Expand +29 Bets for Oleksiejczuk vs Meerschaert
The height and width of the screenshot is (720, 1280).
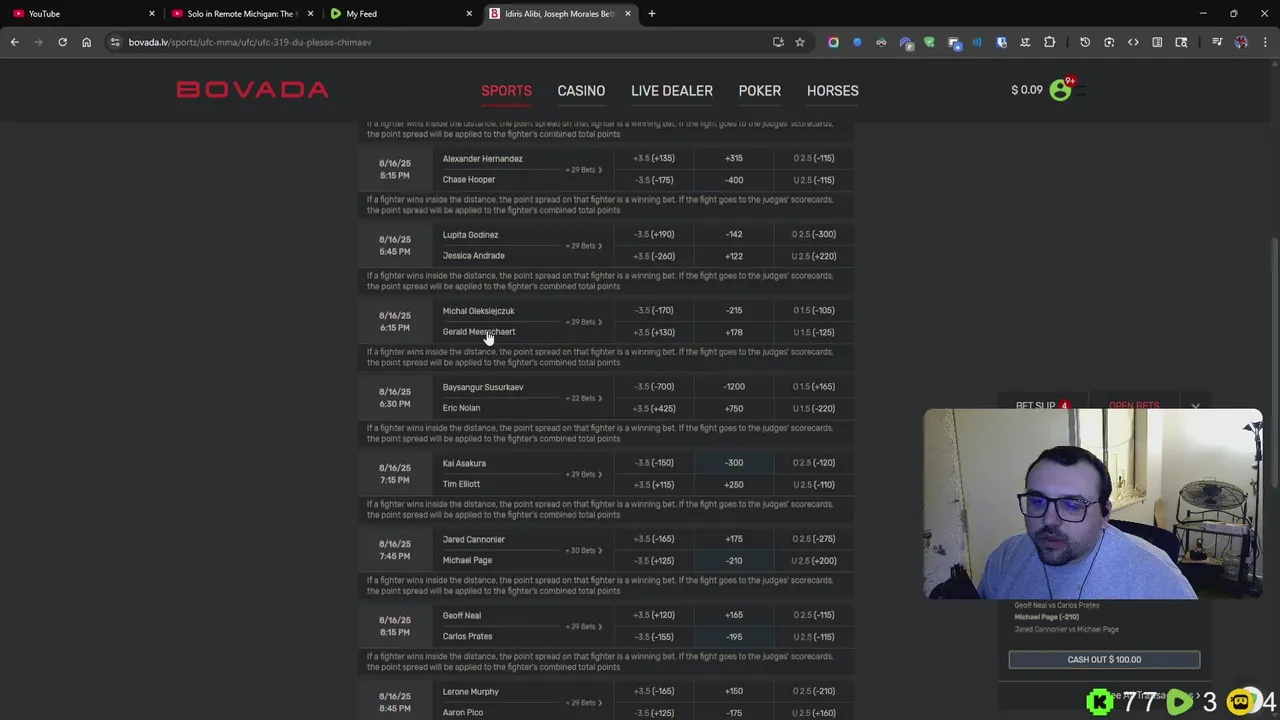[584, 322]
